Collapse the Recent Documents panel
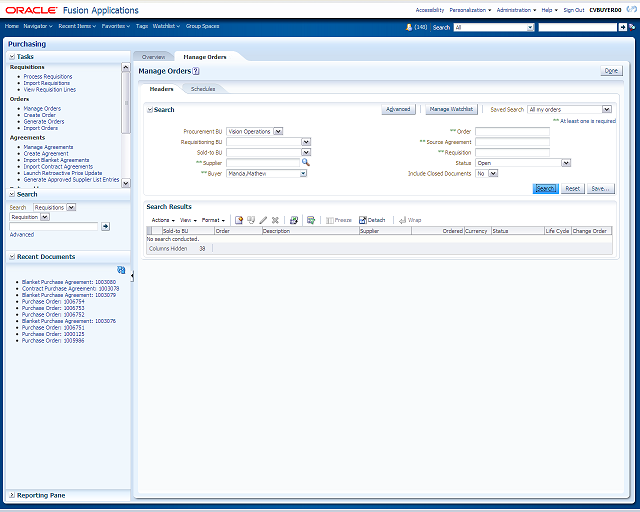The height and width of the screenshot is (512, 640). [x=12, y=257]
